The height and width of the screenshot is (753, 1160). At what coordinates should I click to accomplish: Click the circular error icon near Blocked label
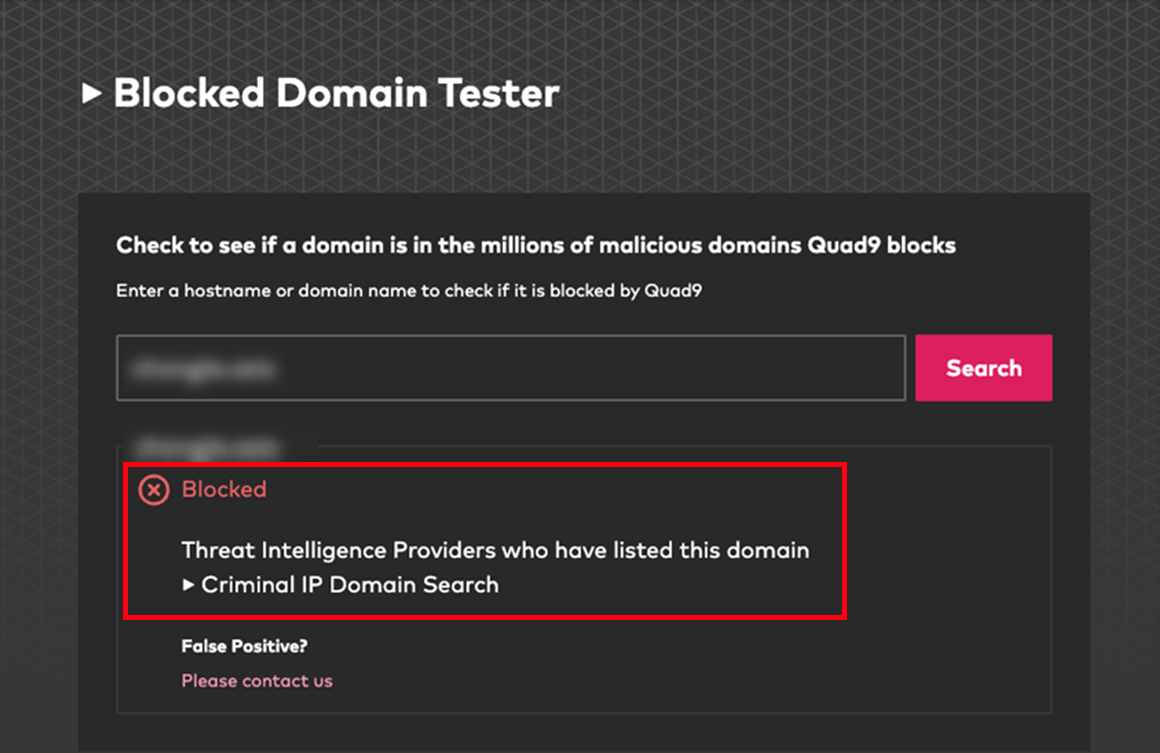point(155,489)
